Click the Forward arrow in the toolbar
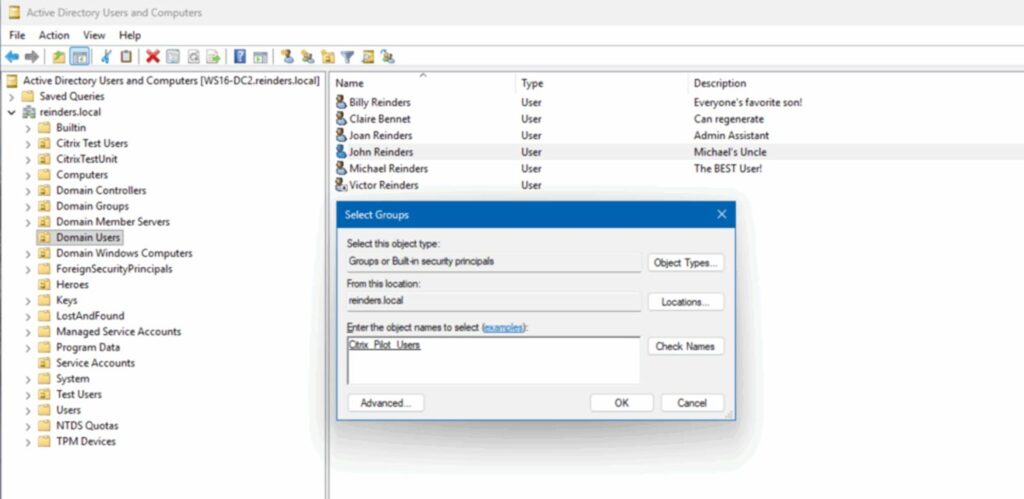 pyautogui.click(x=31, y=57)
